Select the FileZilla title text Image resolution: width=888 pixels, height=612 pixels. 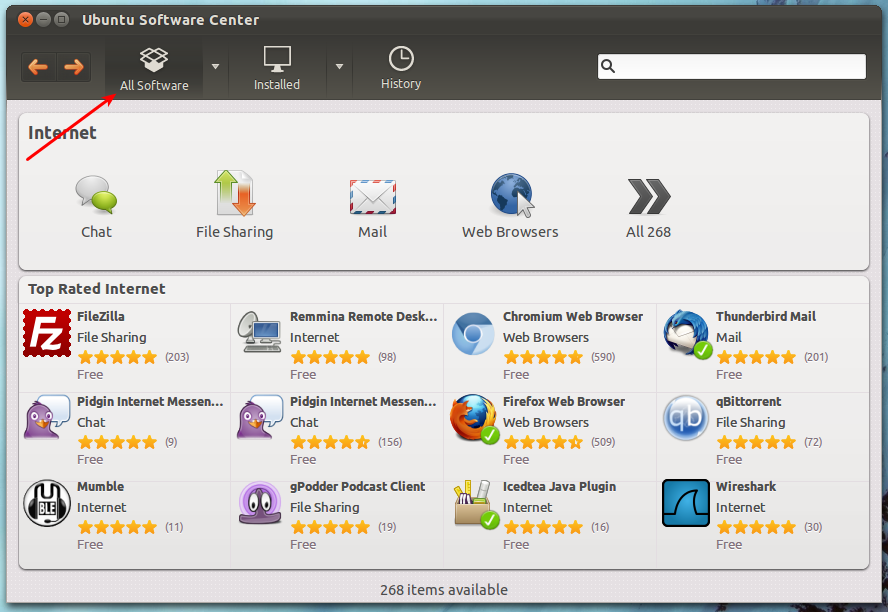(101, 316)
